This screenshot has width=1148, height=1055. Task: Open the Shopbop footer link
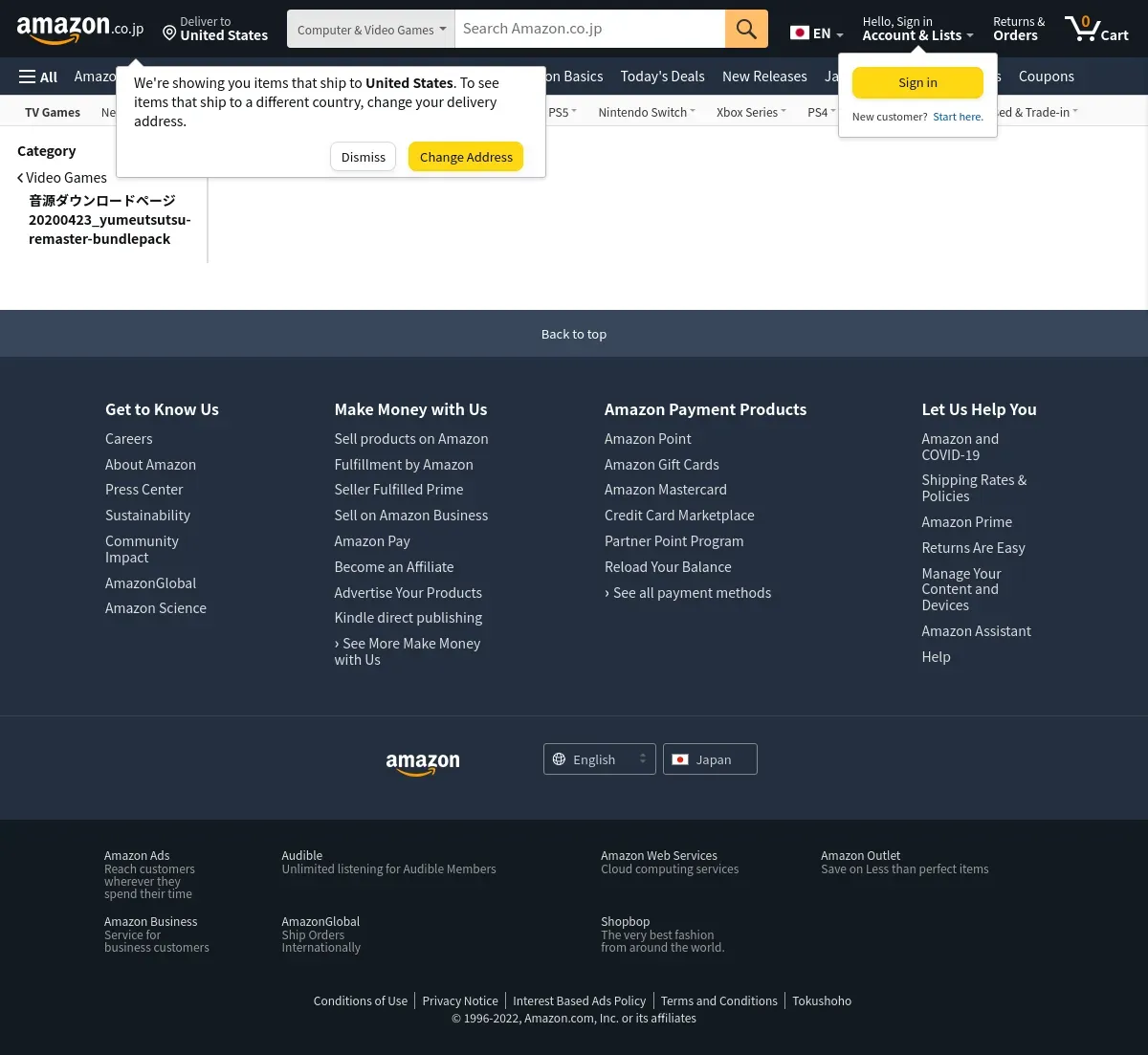[x=626, y=922]
